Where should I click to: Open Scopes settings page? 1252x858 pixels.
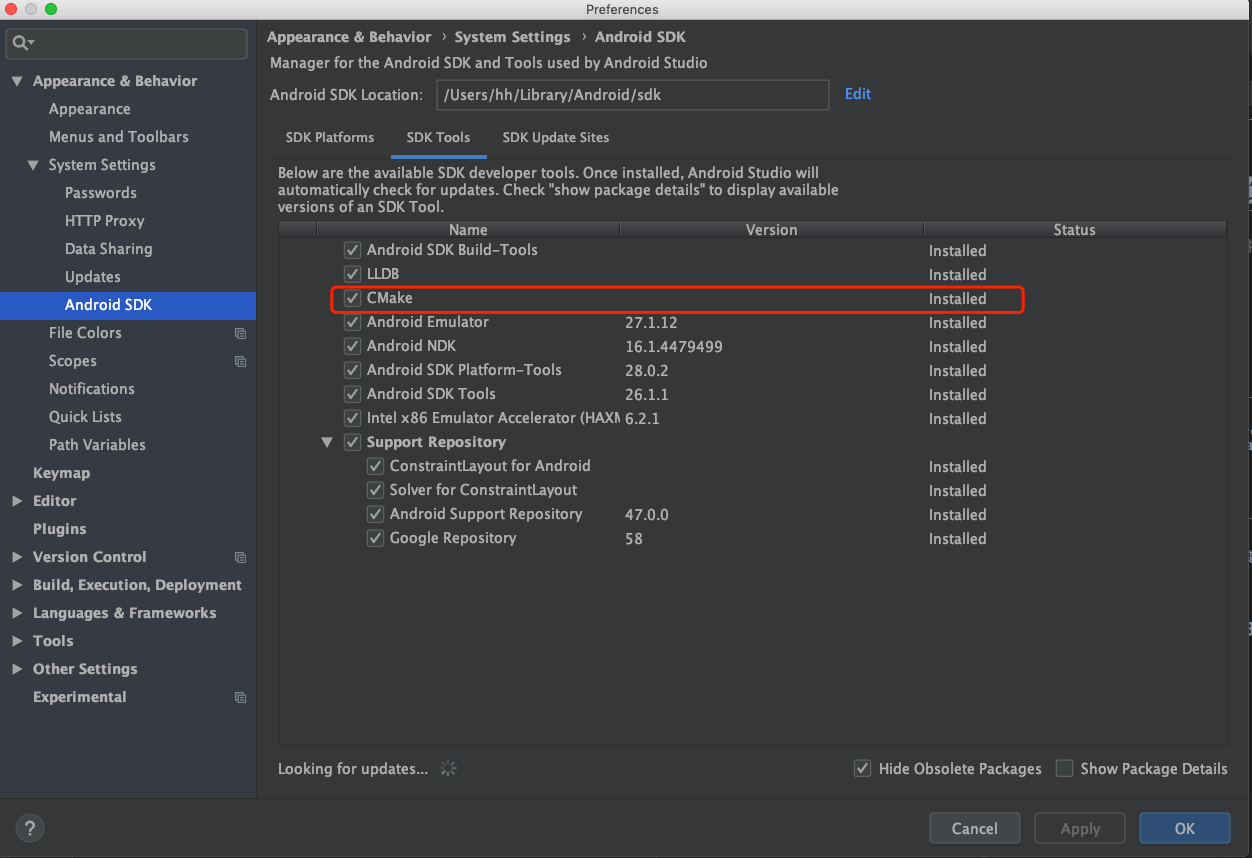[73, 361]
